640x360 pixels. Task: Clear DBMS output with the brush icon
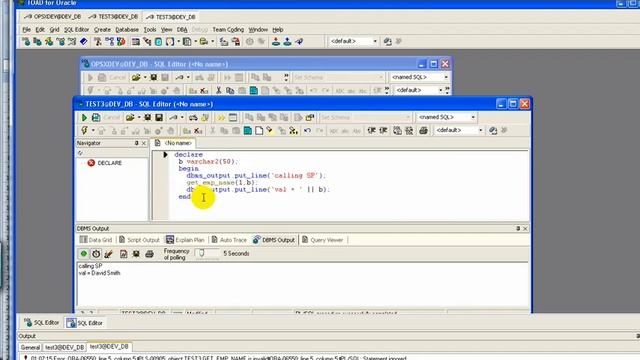click(x=108, y=253)
